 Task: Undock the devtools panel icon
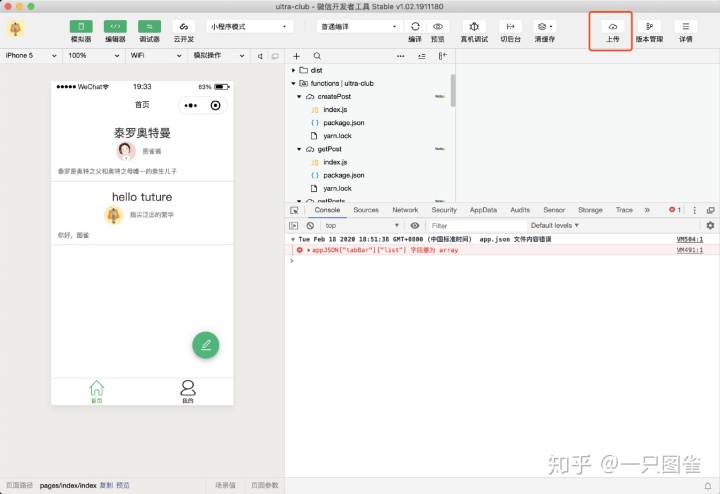[x=710, y=210]
